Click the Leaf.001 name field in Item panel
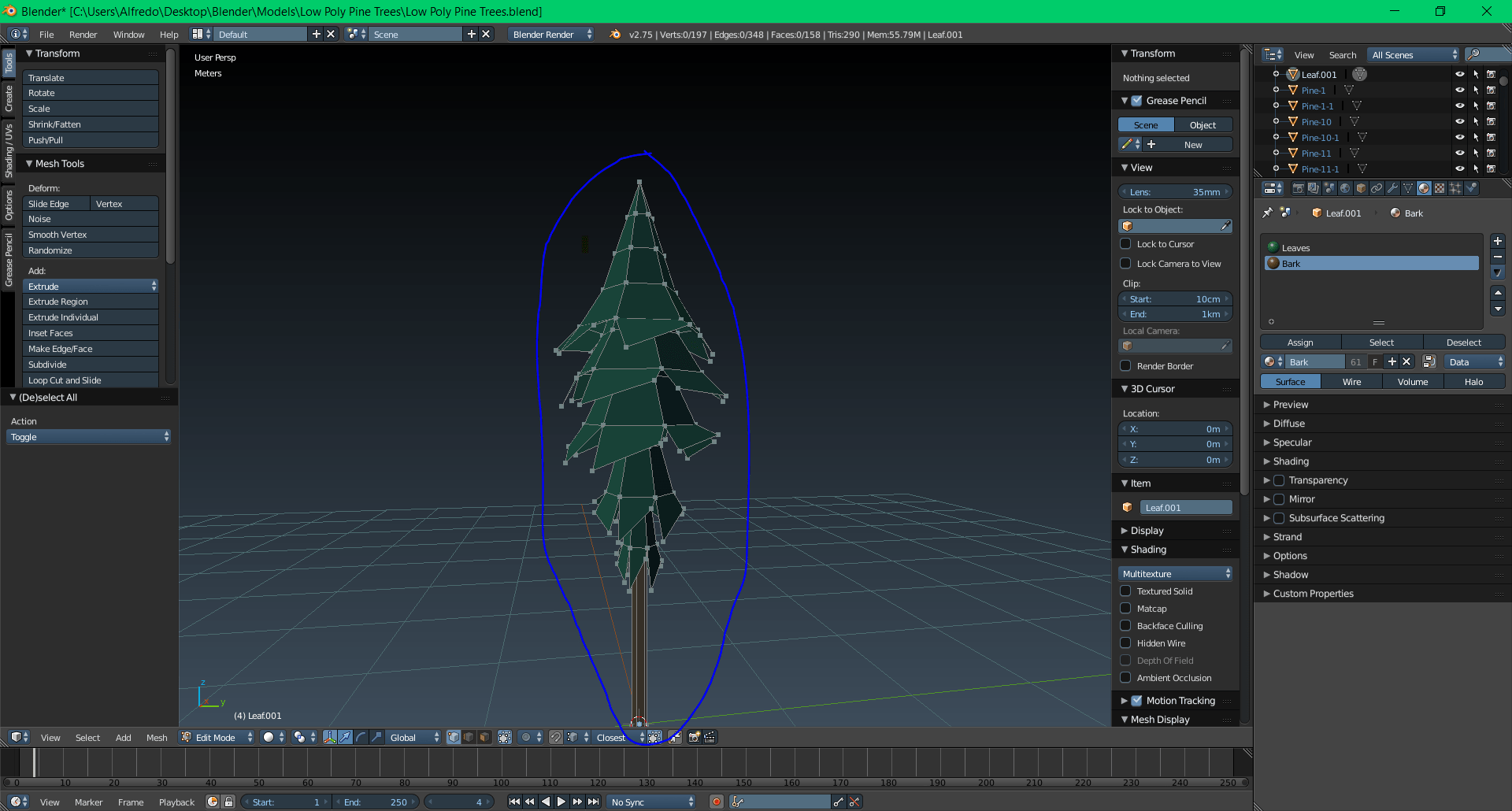The width and height of the screenshot is (1512, 811). click(x=1186, y=507)
